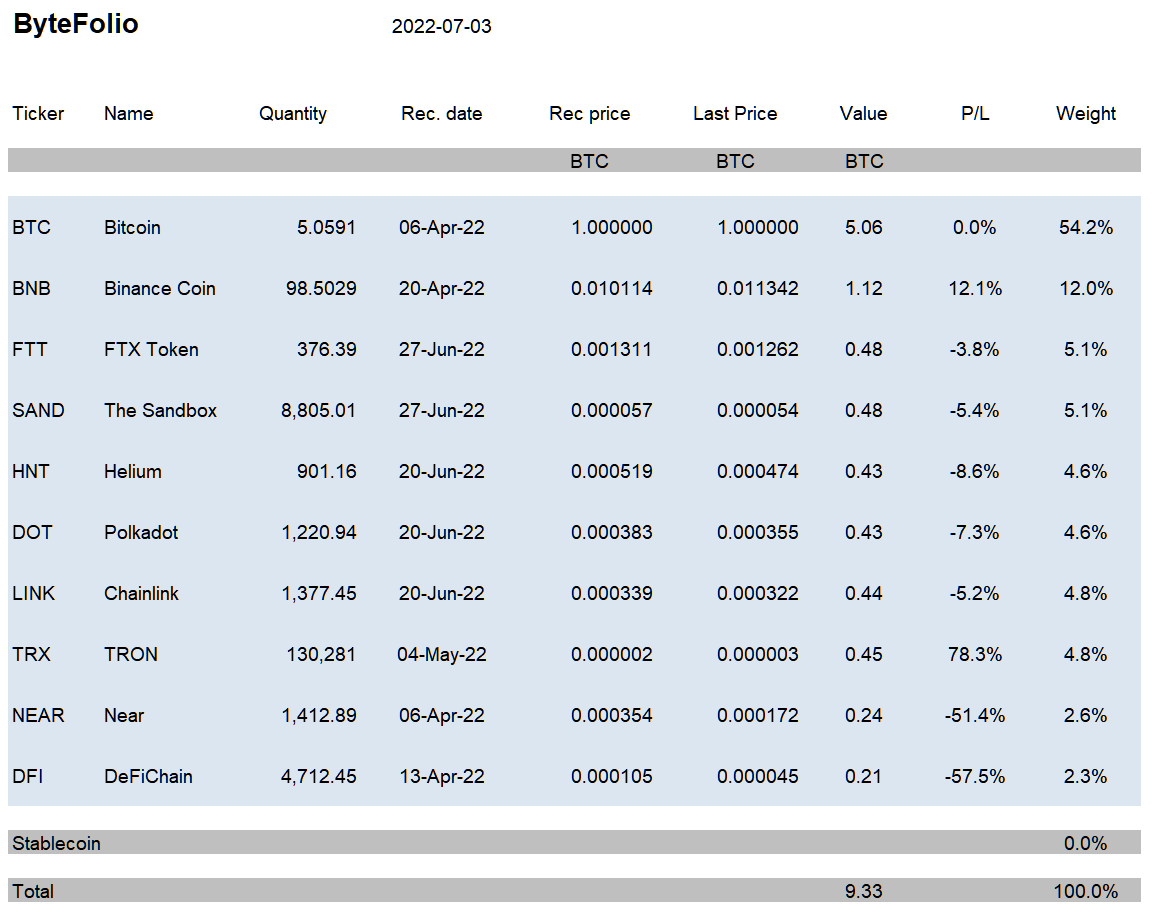Click the ByteFolio title
This screenshot has height=917, width=1165.
(76, 25)
